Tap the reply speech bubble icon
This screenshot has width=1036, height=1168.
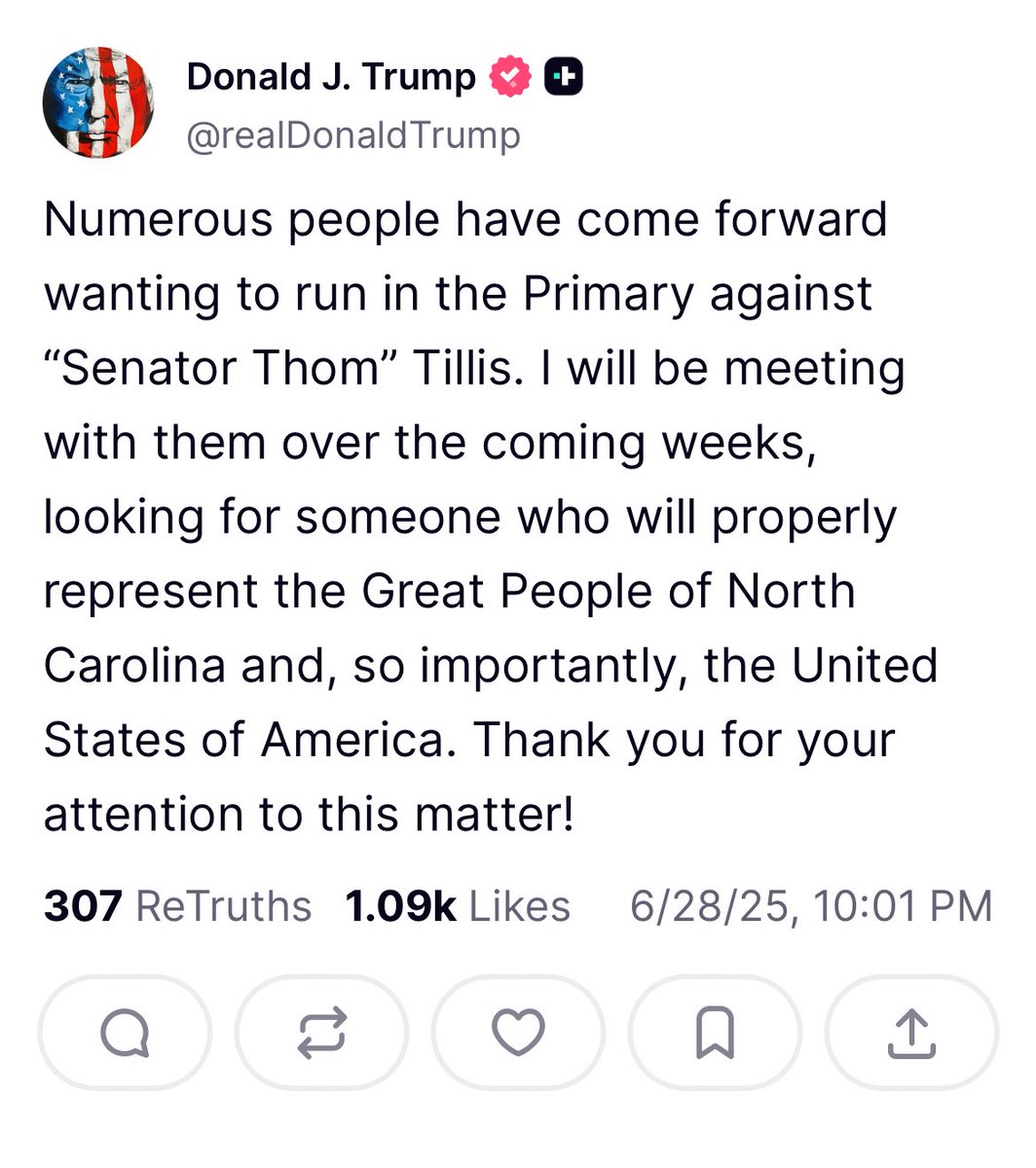coord(125,1033)
